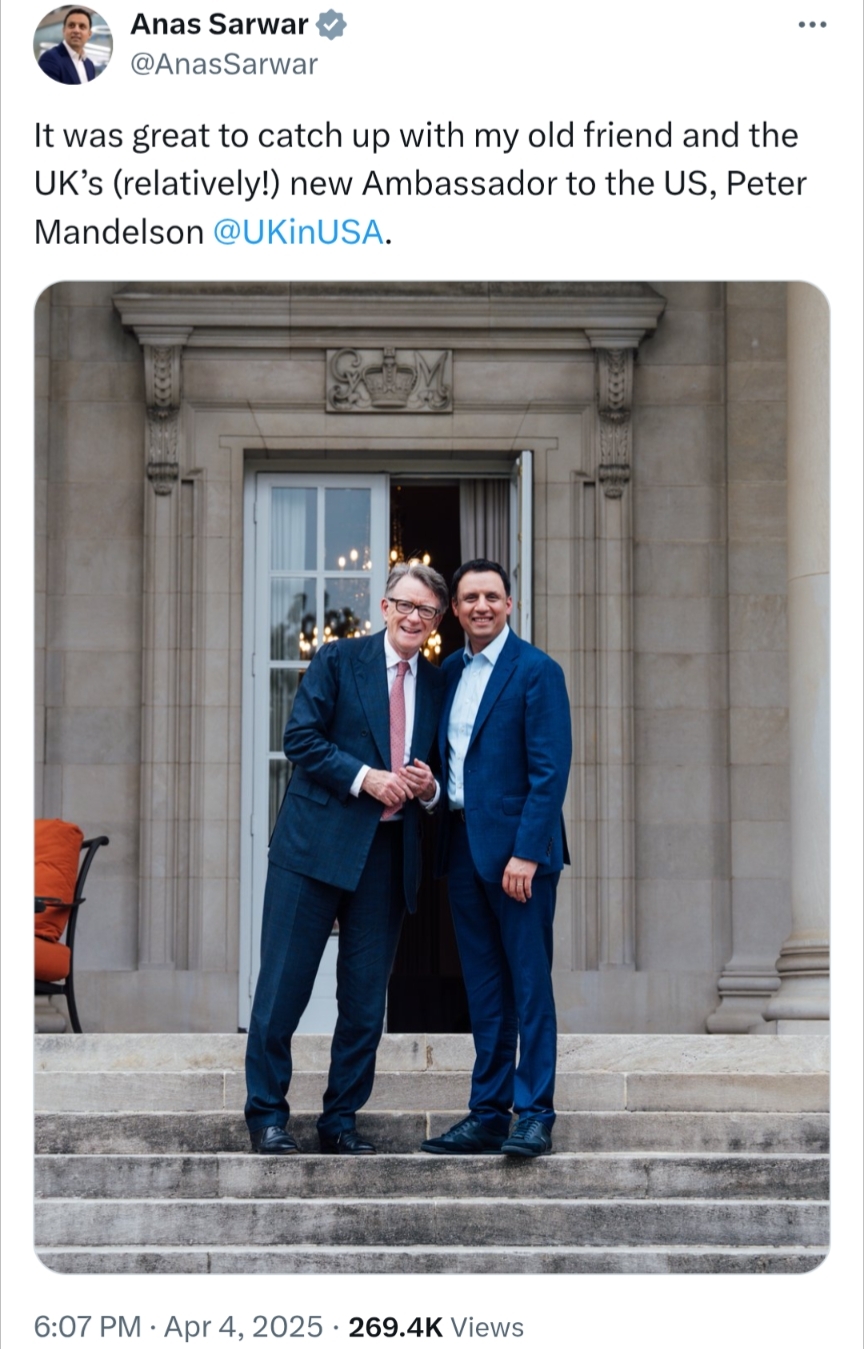
Task: Click the Anas Sarwar display name
Action: click(x=220, y=25)
